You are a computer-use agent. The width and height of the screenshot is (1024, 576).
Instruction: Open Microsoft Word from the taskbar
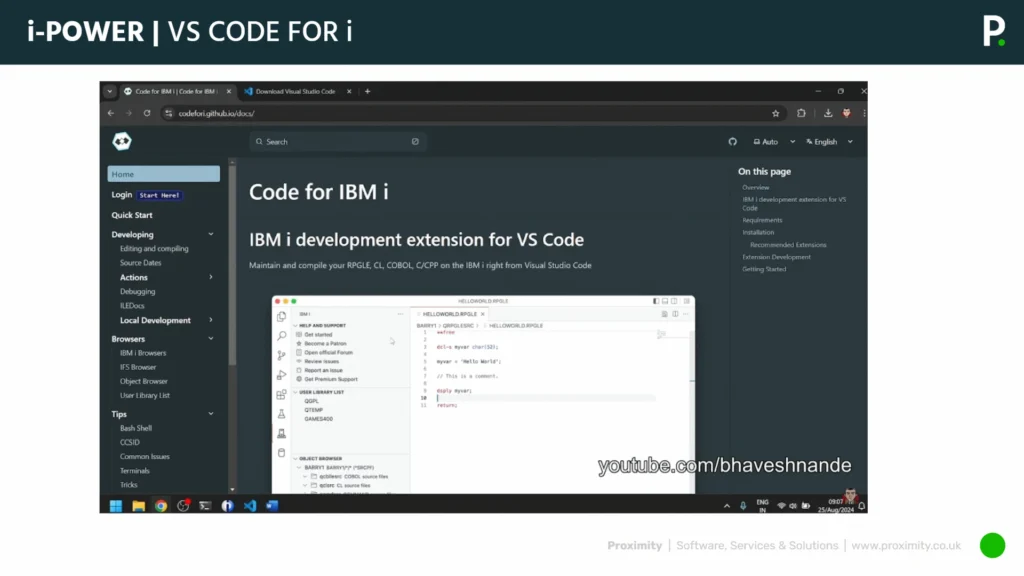coord(272,505)
